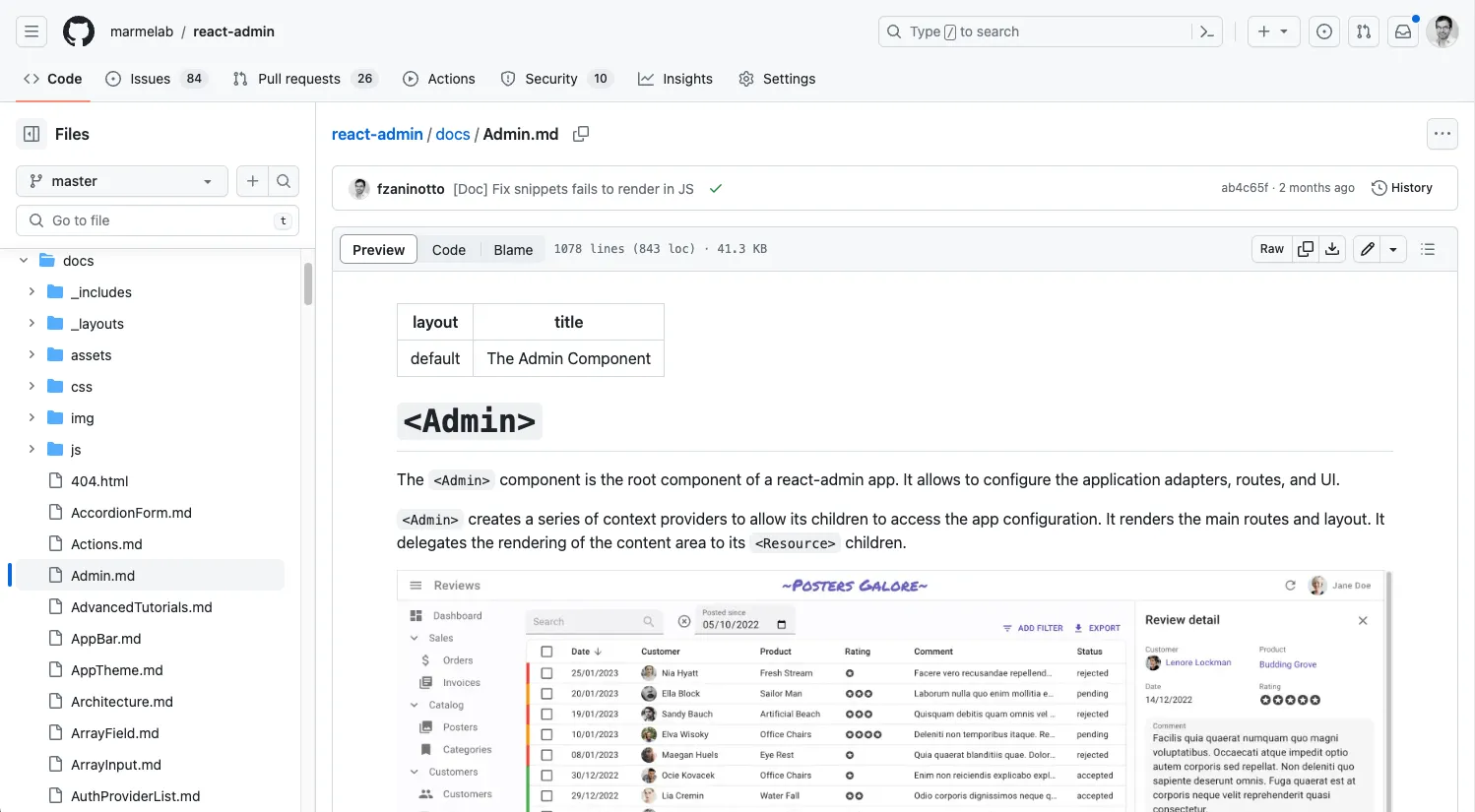Open the docs breadcrumb link
The image size is (1475, 812).
click(x=452, y=134)
